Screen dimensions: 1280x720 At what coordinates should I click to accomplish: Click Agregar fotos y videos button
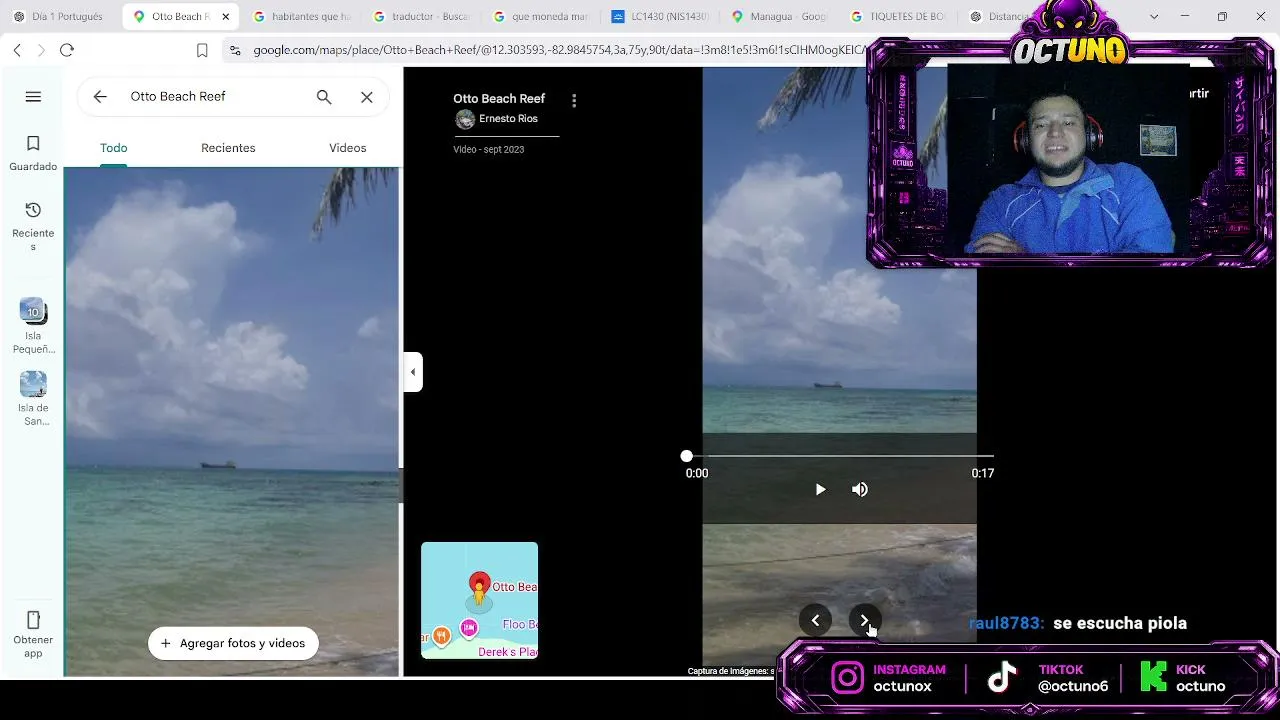(233, 644)
